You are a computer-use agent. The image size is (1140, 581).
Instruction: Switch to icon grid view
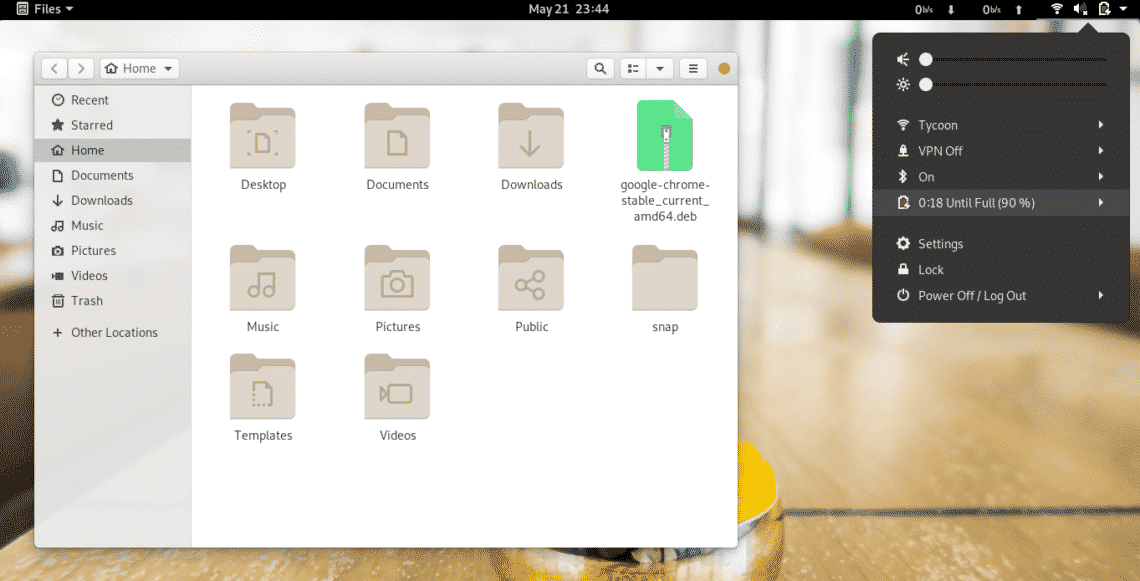pyautogui.click(x=632, y=68)
